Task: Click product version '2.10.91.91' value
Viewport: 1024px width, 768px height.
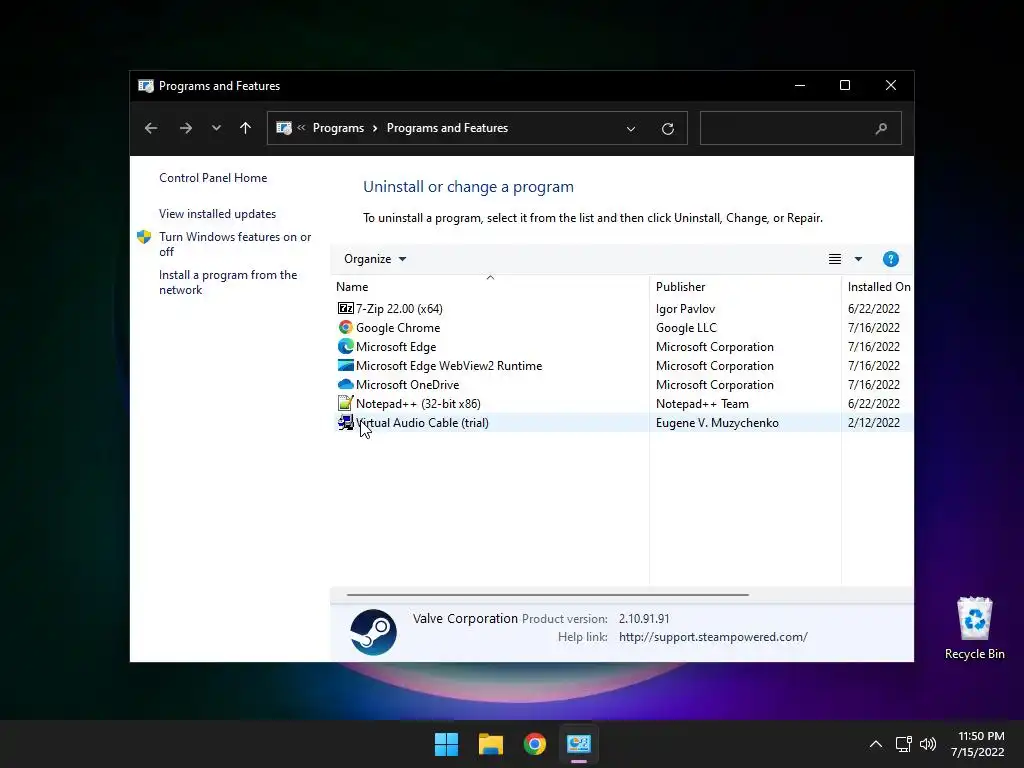Action: [x=644, y=618]
